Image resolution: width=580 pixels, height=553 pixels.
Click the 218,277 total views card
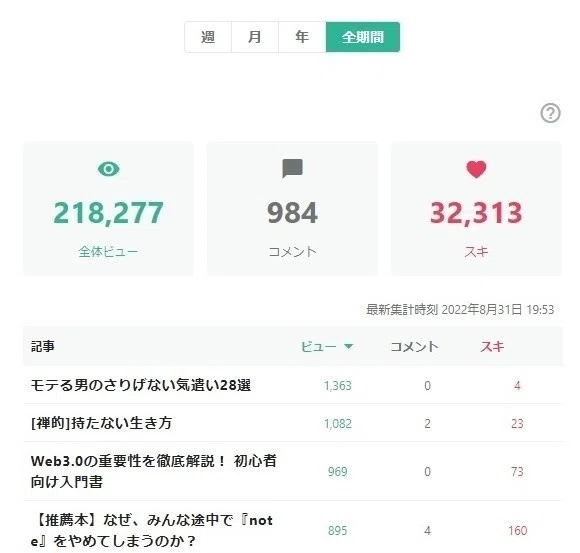tap(108, 209)
